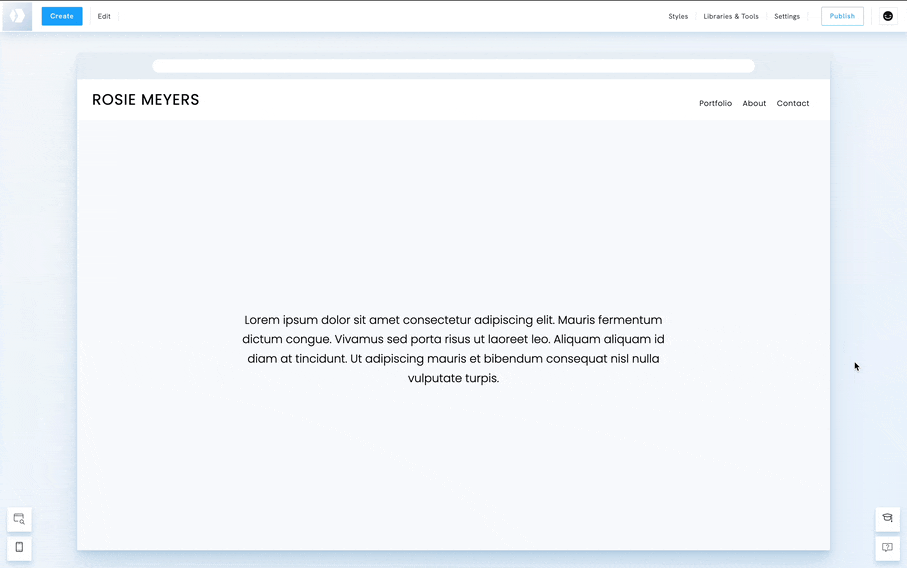Open the Edit menu
Image resolution: width=907 pixels, height=568 pixels.
pyautogui.click(x=104, y=17)
